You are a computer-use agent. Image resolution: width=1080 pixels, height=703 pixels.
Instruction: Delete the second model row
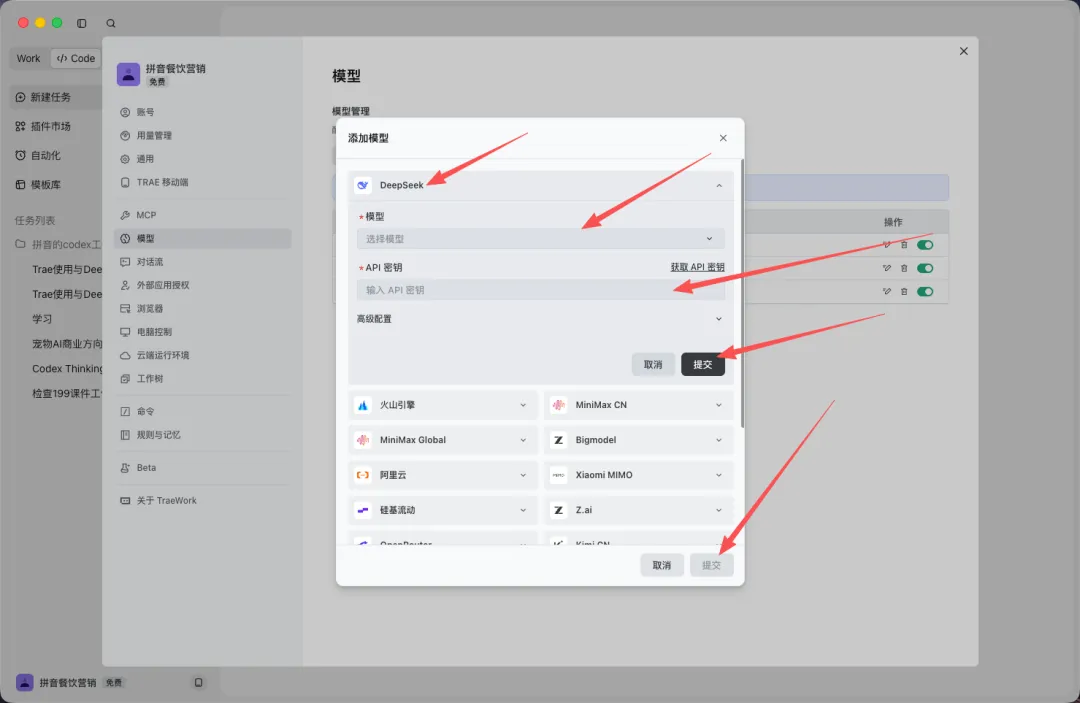(x=904, y=269)
